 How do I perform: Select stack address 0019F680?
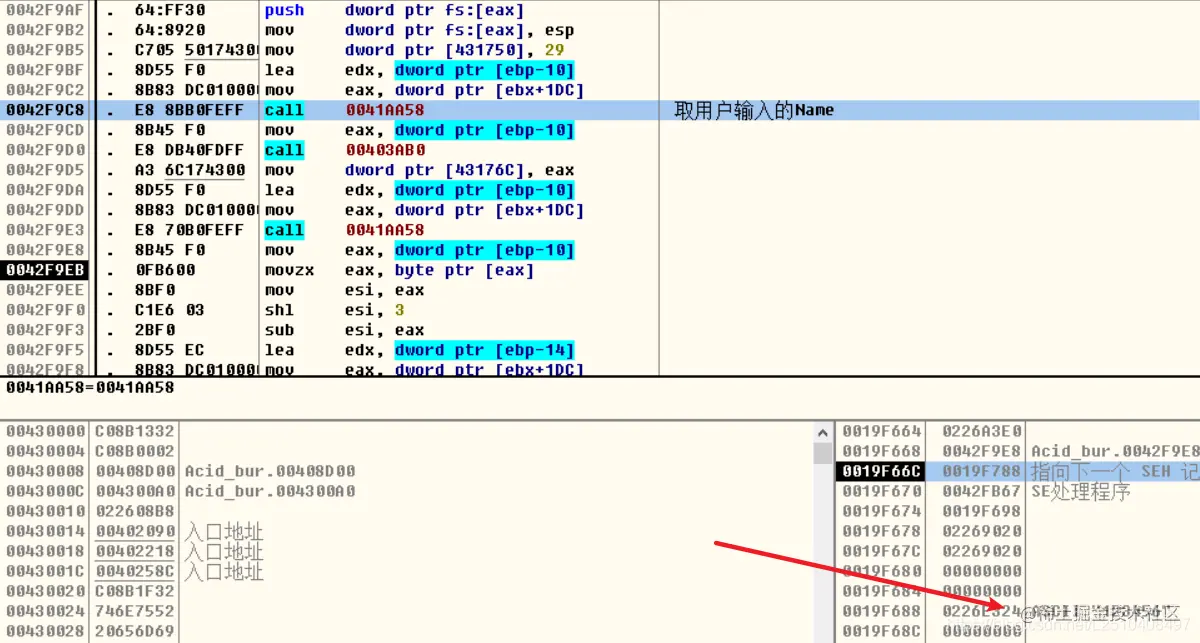click(x=882, y=571)
